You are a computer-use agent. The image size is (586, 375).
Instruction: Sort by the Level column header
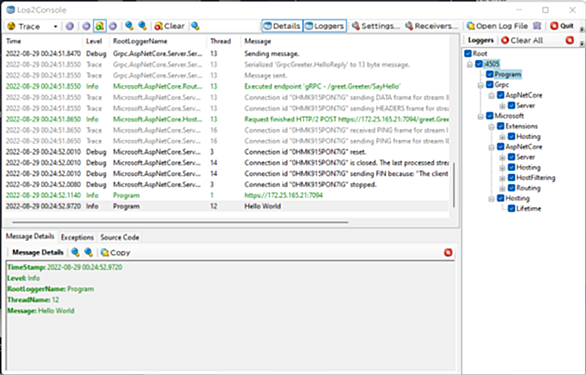click(95, 41)
